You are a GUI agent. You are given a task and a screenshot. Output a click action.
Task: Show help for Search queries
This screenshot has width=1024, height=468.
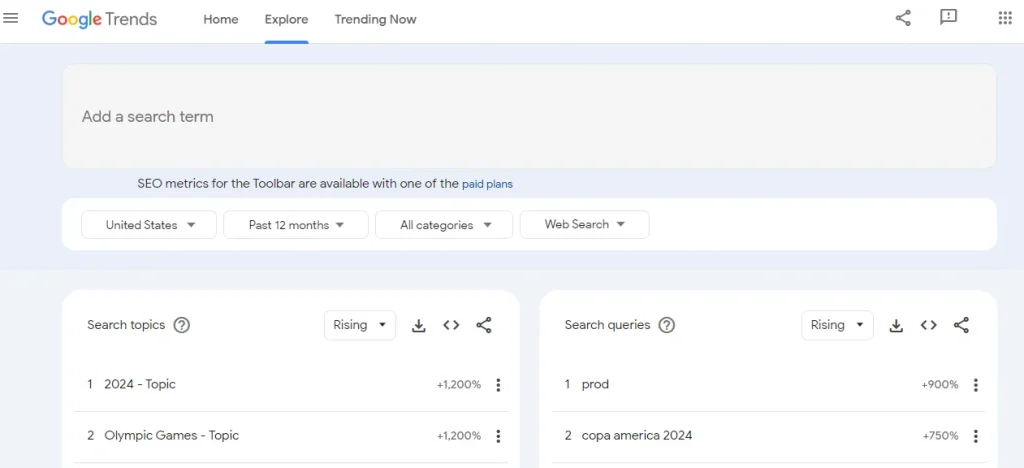[x=666, y=325]
